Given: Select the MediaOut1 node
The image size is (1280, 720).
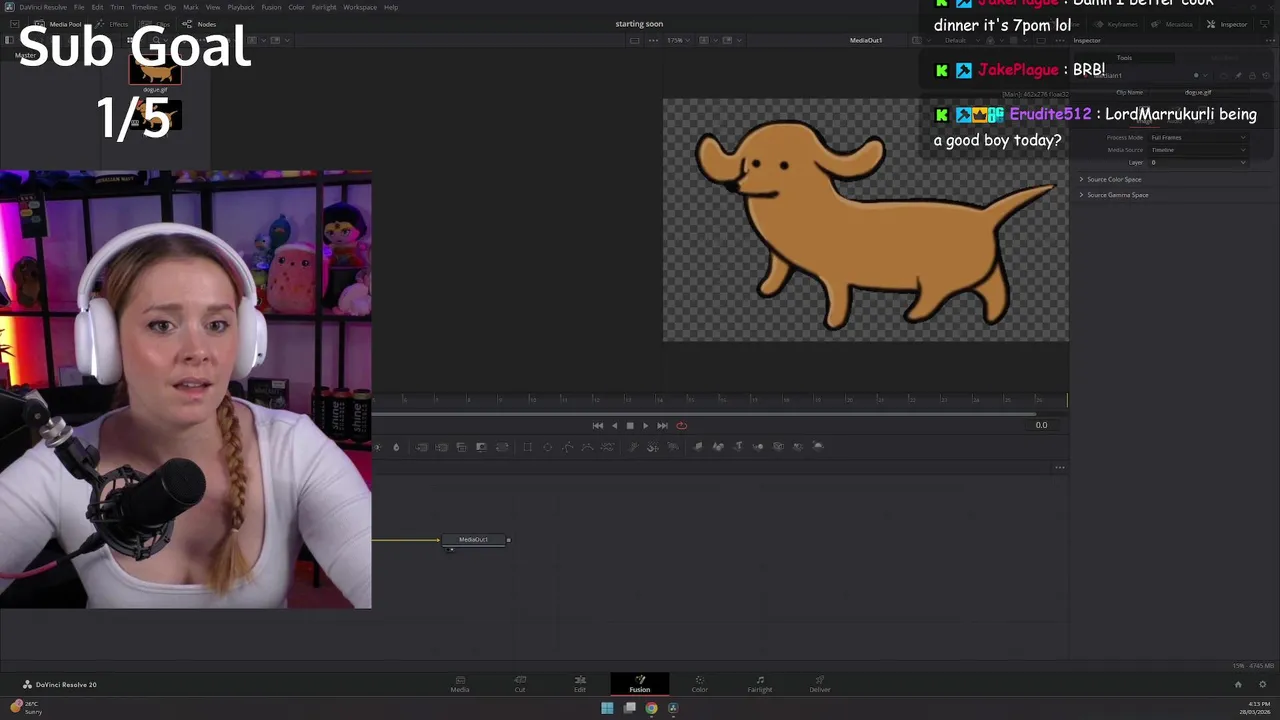Looking at the screenshot, I should pos(474,540).
